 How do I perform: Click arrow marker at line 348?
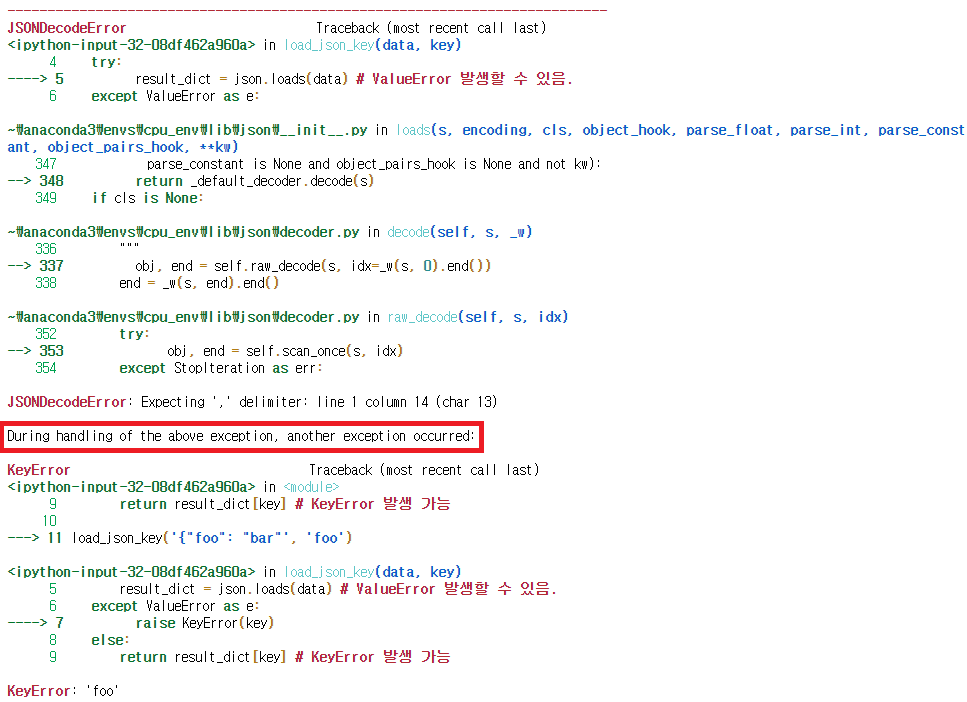(x=30, y=180)
